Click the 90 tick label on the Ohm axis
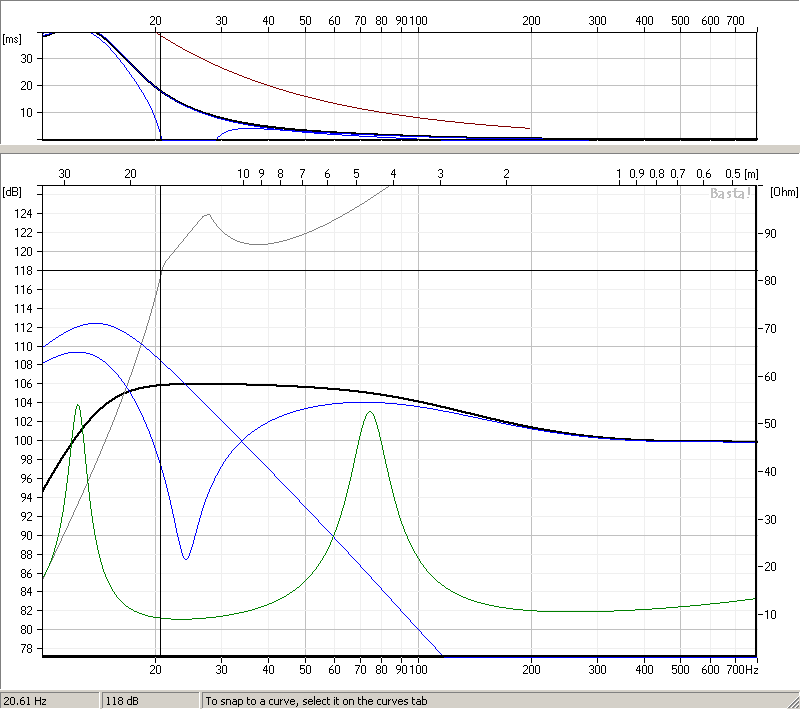The image size is (800, 709). pyautogui.click(x=771, y=233)
